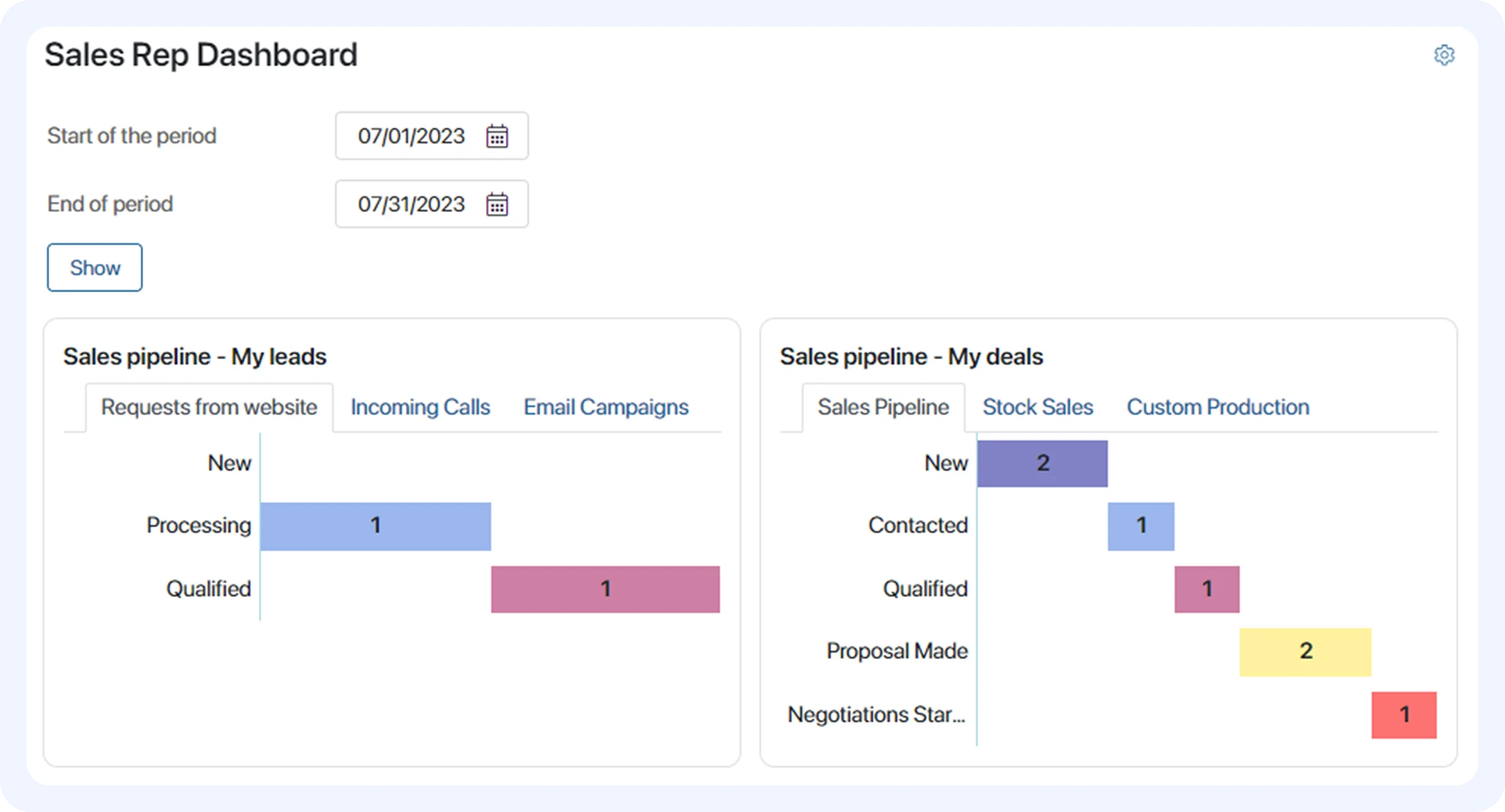
Task: Click the start date field showing 07/01/2023
Action: point(411,136)
